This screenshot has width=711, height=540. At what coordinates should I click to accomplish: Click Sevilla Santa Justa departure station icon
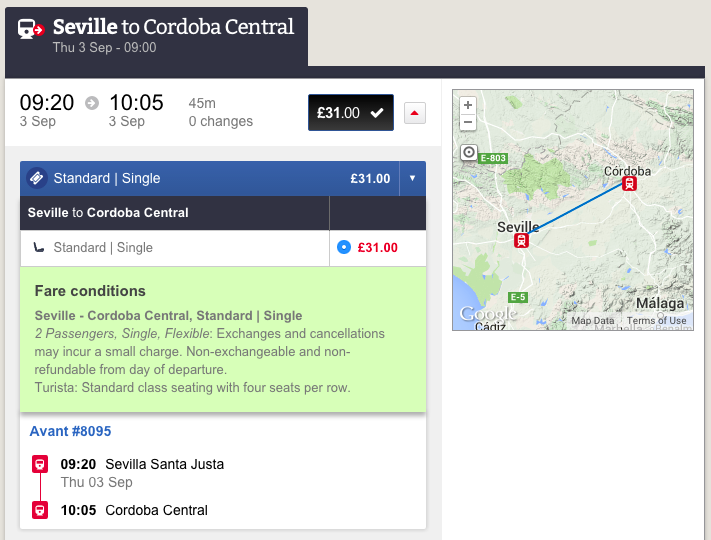tap(40, 464)
